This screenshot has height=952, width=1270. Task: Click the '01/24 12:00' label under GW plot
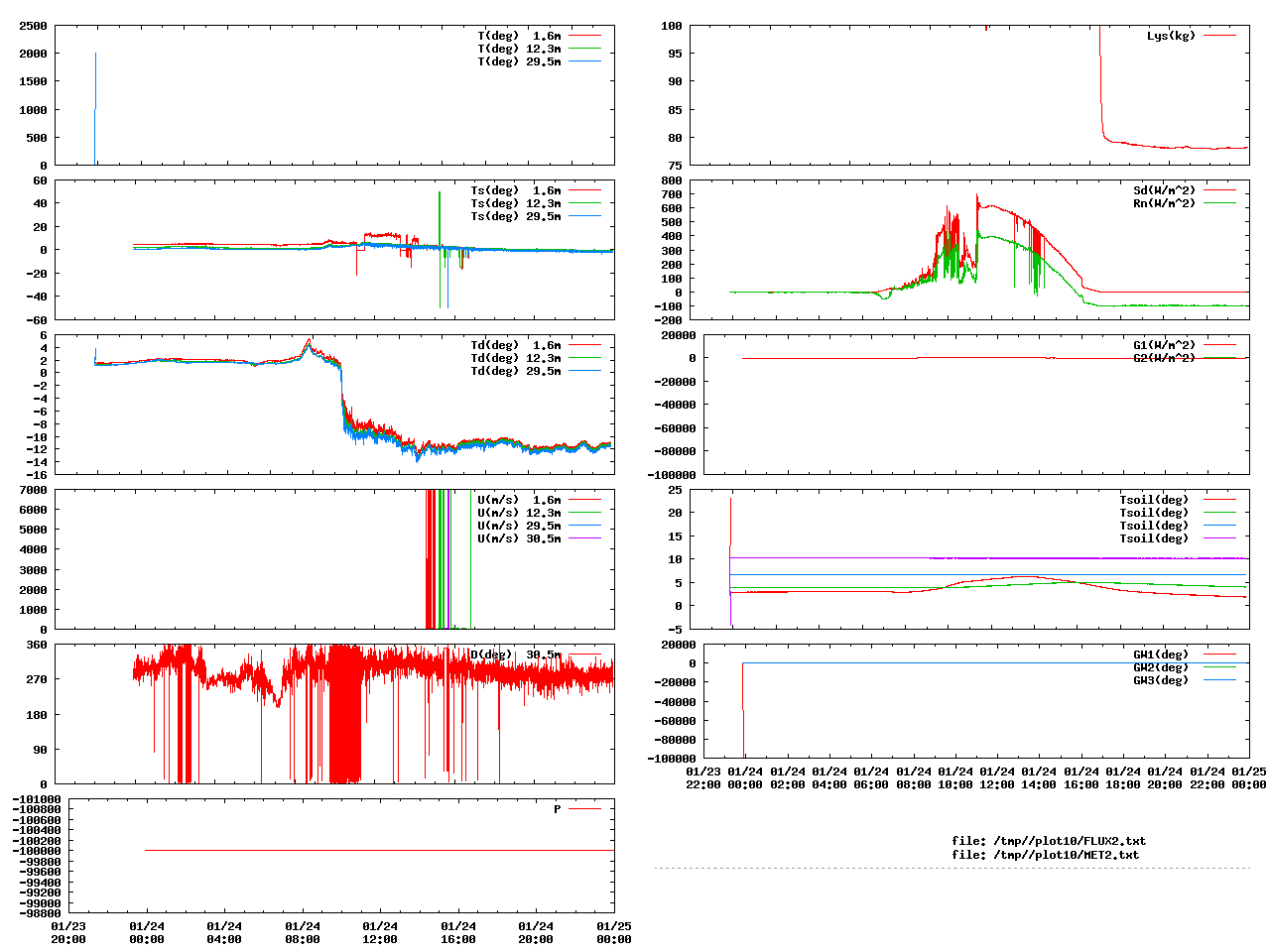click(997, 777)
